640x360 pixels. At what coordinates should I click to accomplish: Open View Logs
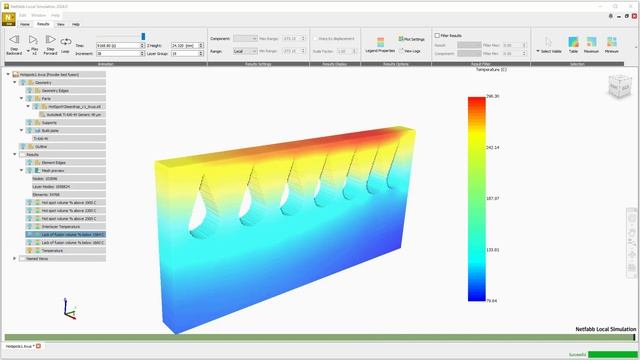click(x=410, y=51)
